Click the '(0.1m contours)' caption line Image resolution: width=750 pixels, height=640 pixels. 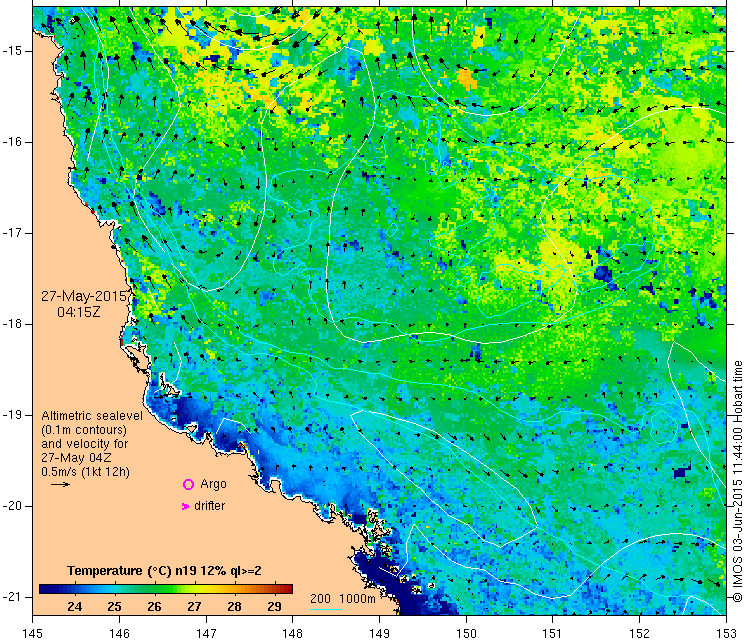tap(84, 430)
